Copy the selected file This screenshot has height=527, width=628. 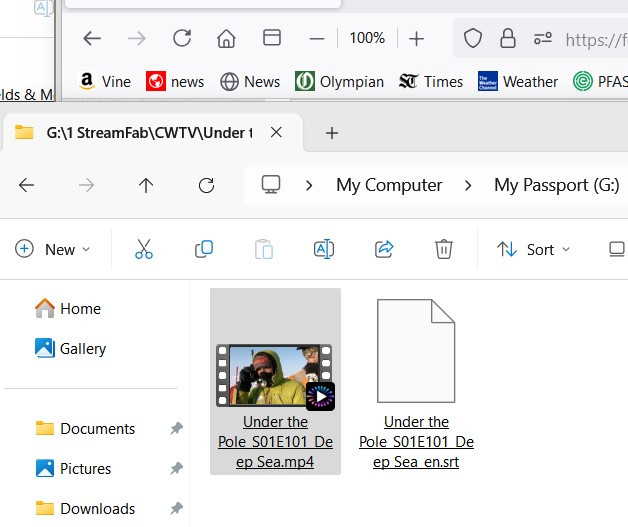[204, 249]
